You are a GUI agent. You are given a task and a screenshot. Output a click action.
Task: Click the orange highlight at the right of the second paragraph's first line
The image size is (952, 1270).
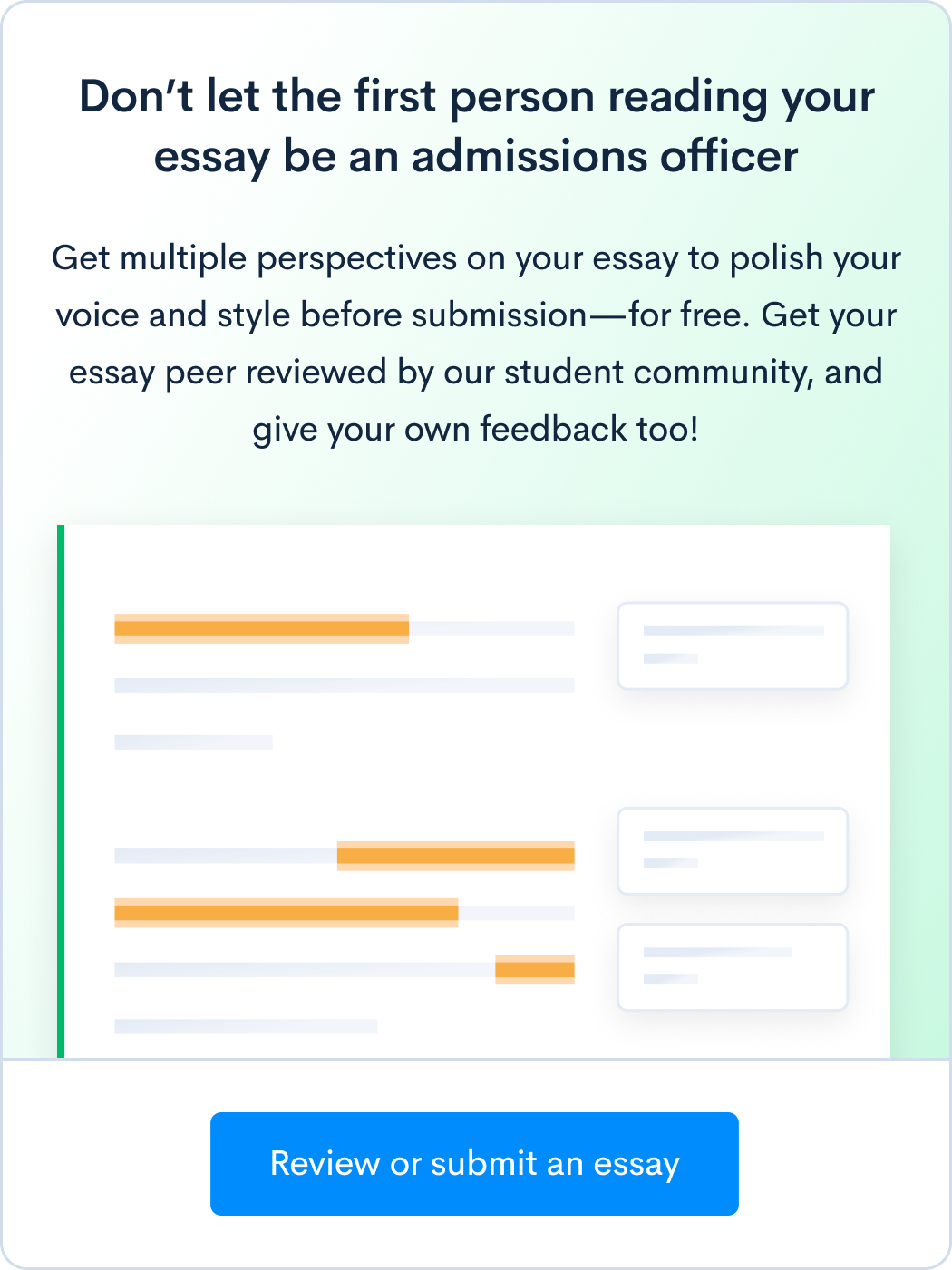point(456,856)
